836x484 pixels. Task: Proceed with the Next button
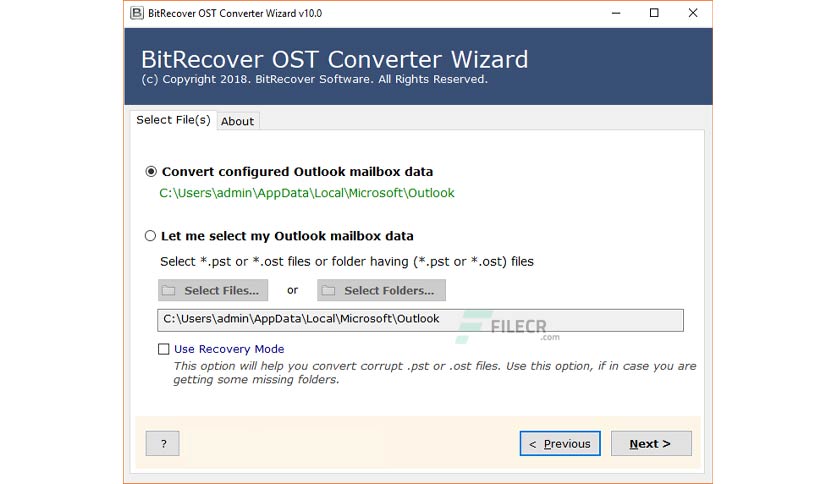tap(651, 443)
